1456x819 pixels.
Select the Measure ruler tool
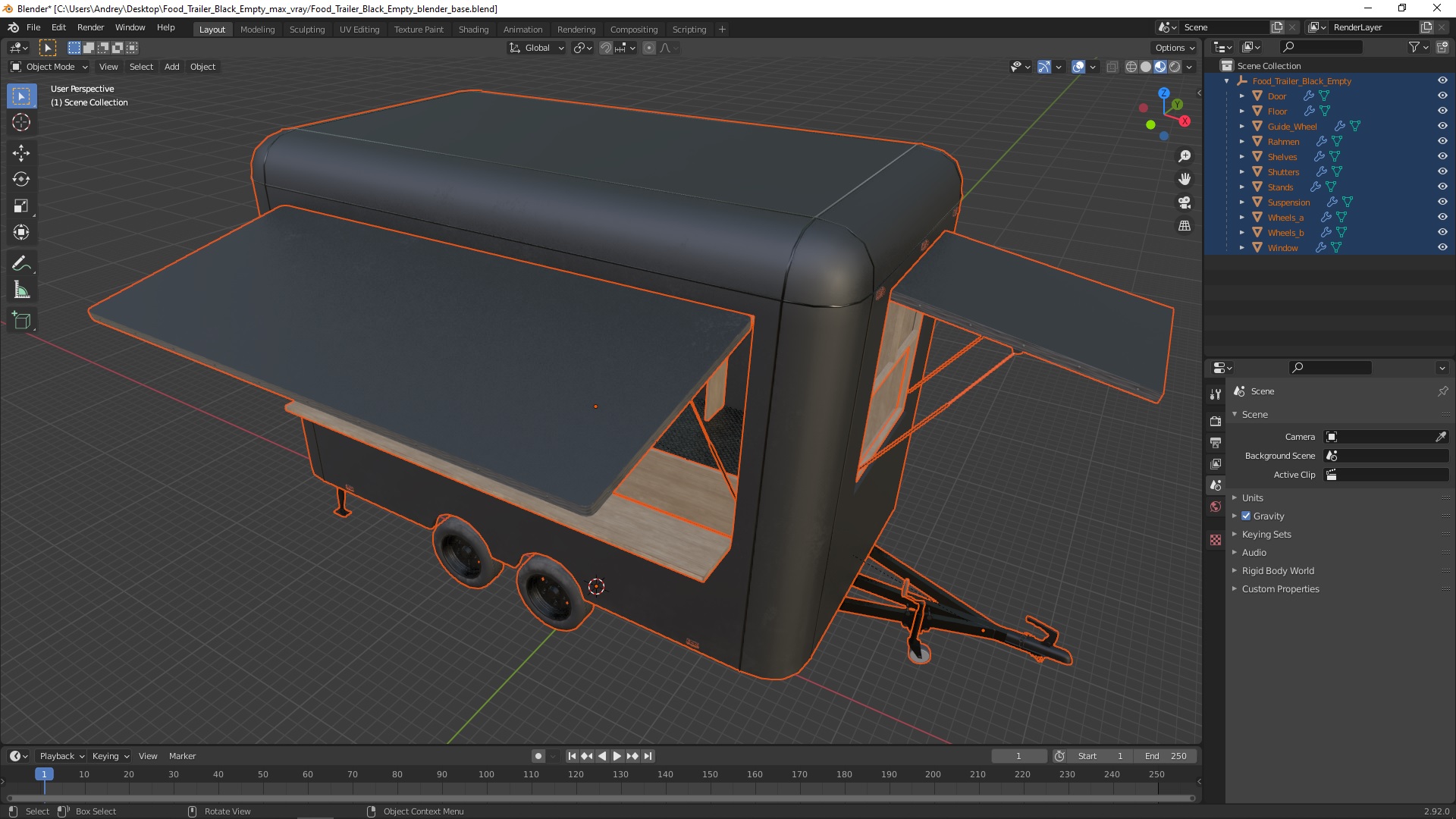[x=21, y=290]
